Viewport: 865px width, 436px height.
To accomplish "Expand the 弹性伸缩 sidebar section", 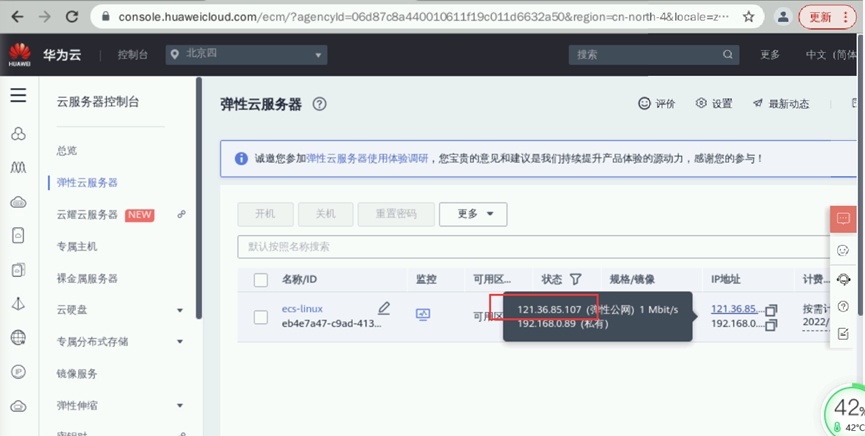I will click(x=180, y=406).
